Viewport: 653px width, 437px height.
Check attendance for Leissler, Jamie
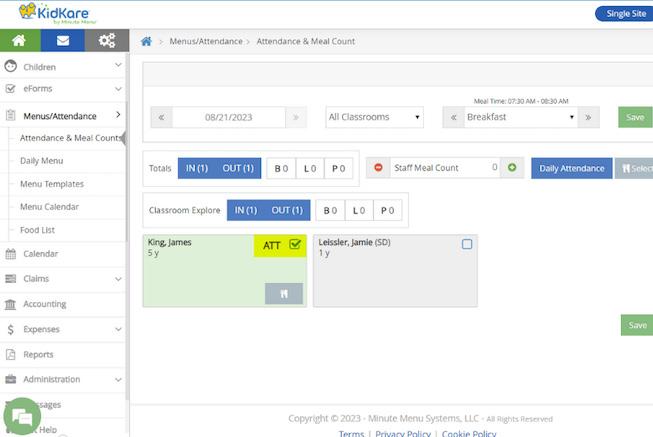467,244
